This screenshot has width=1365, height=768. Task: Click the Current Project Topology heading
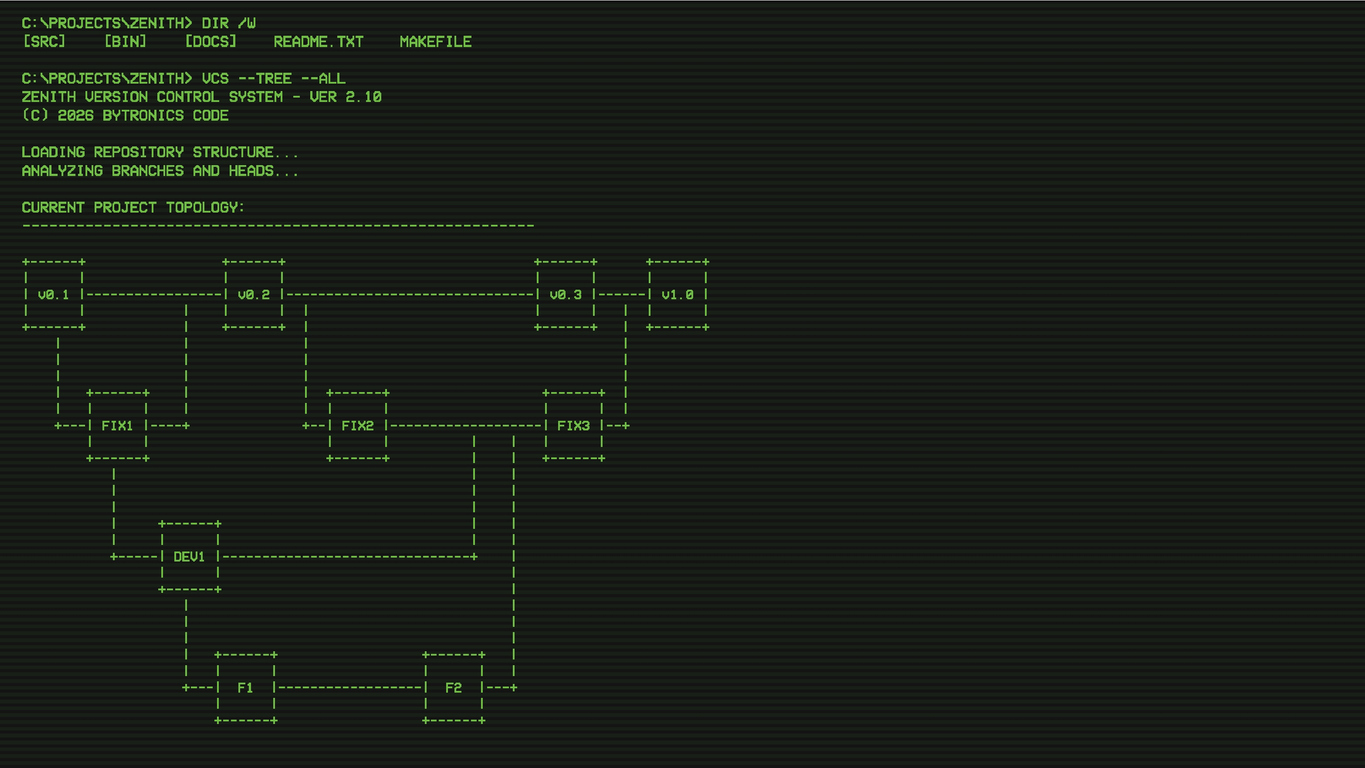pos(133,207)
